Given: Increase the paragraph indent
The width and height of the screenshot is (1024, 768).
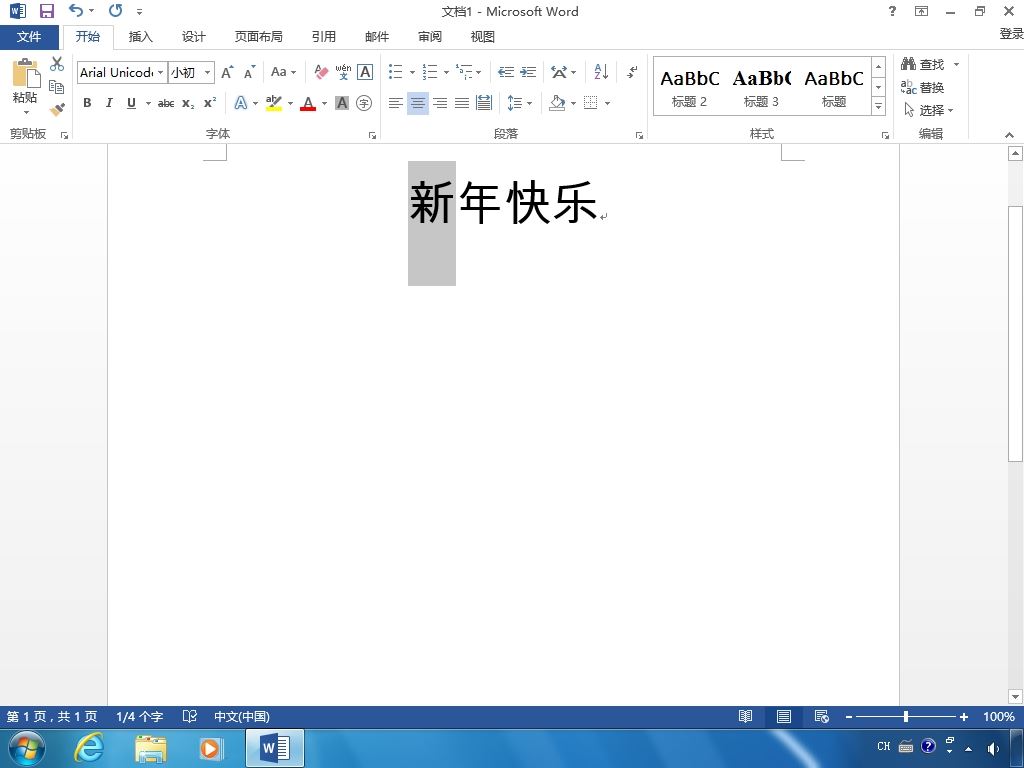Looking at the screenshot, I should pos(528,72).
